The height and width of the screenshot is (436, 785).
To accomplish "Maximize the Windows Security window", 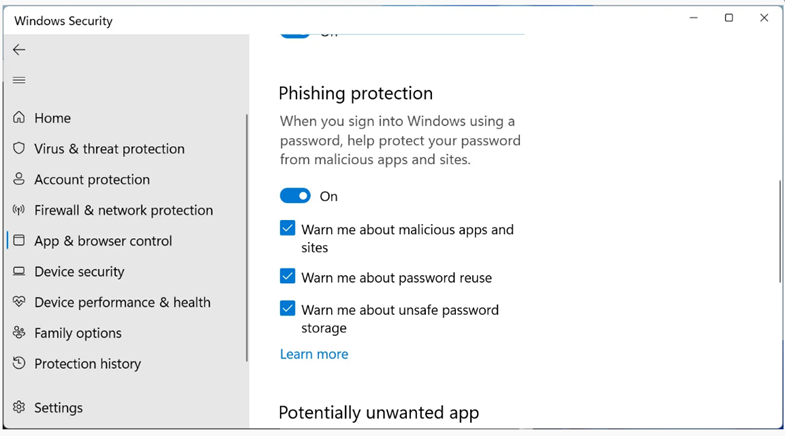I will (x=729, y=18).
